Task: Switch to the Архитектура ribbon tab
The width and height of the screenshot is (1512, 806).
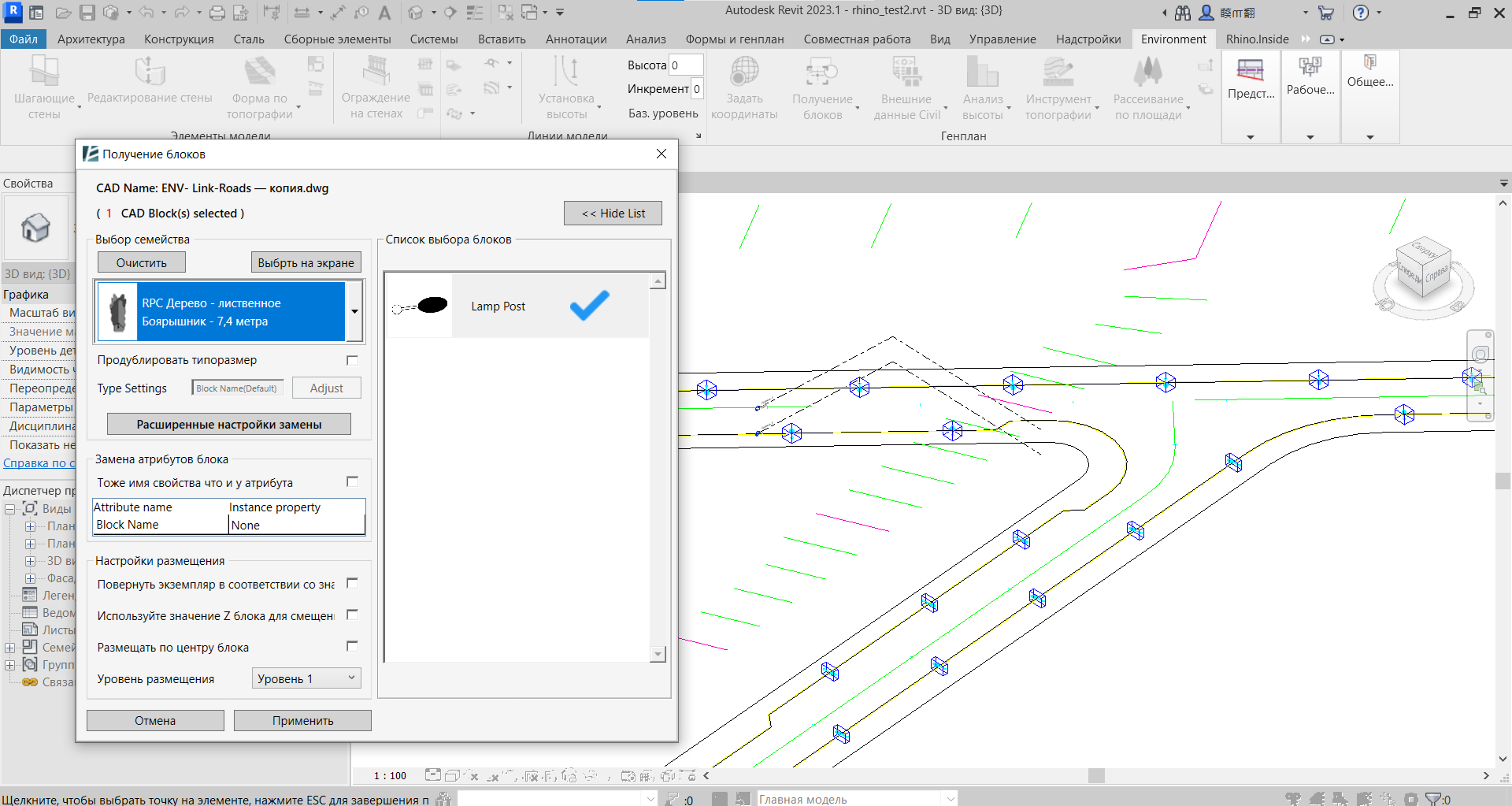Action: (x=91, y=39)
